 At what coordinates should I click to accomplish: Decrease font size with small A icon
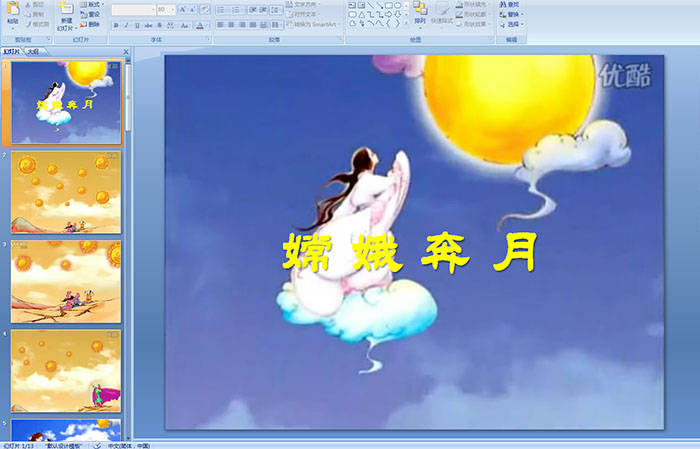click(x=193, y=9)
